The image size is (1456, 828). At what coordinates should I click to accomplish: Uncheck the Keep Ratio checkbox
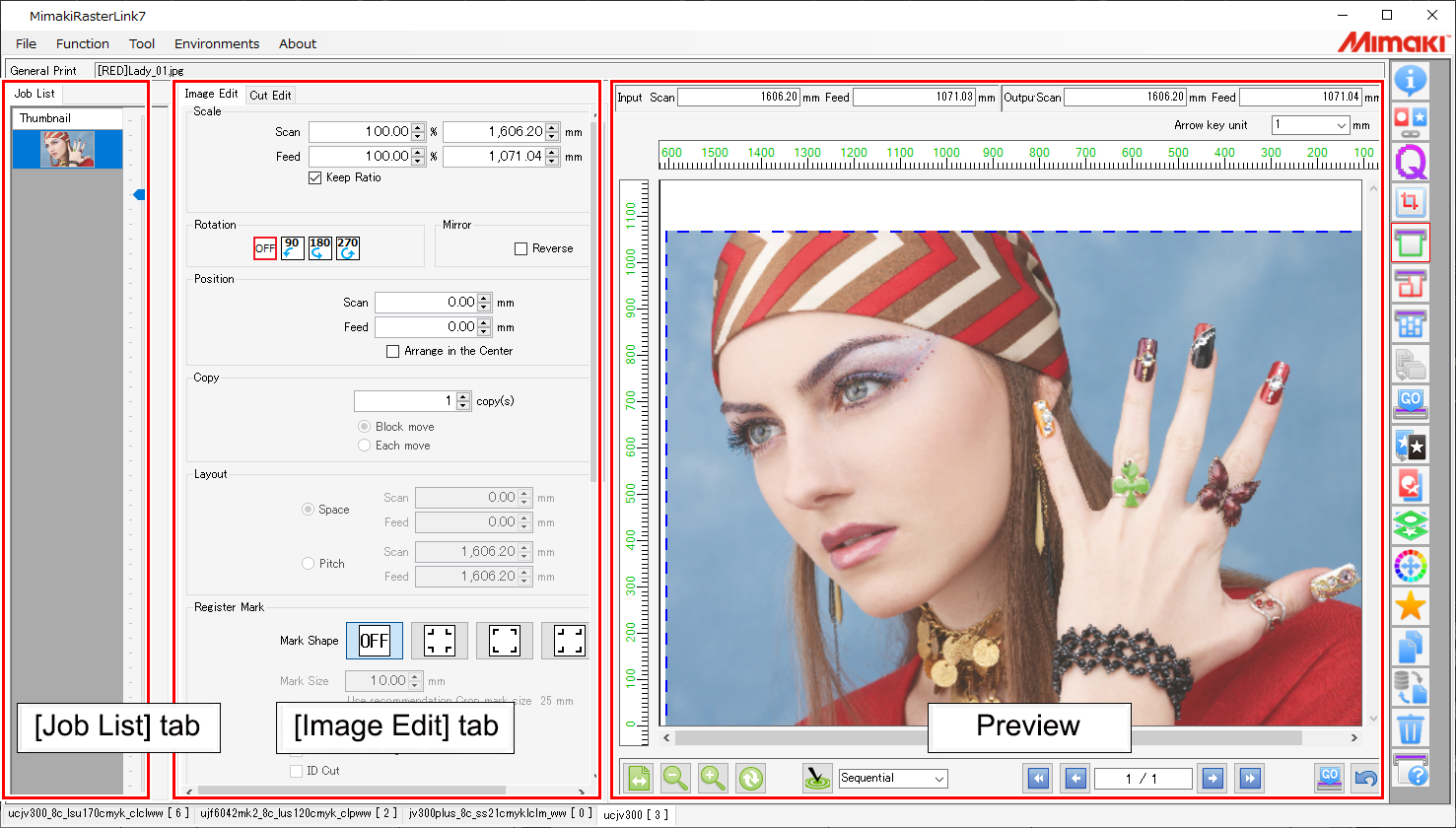click(x=315, y=177)
